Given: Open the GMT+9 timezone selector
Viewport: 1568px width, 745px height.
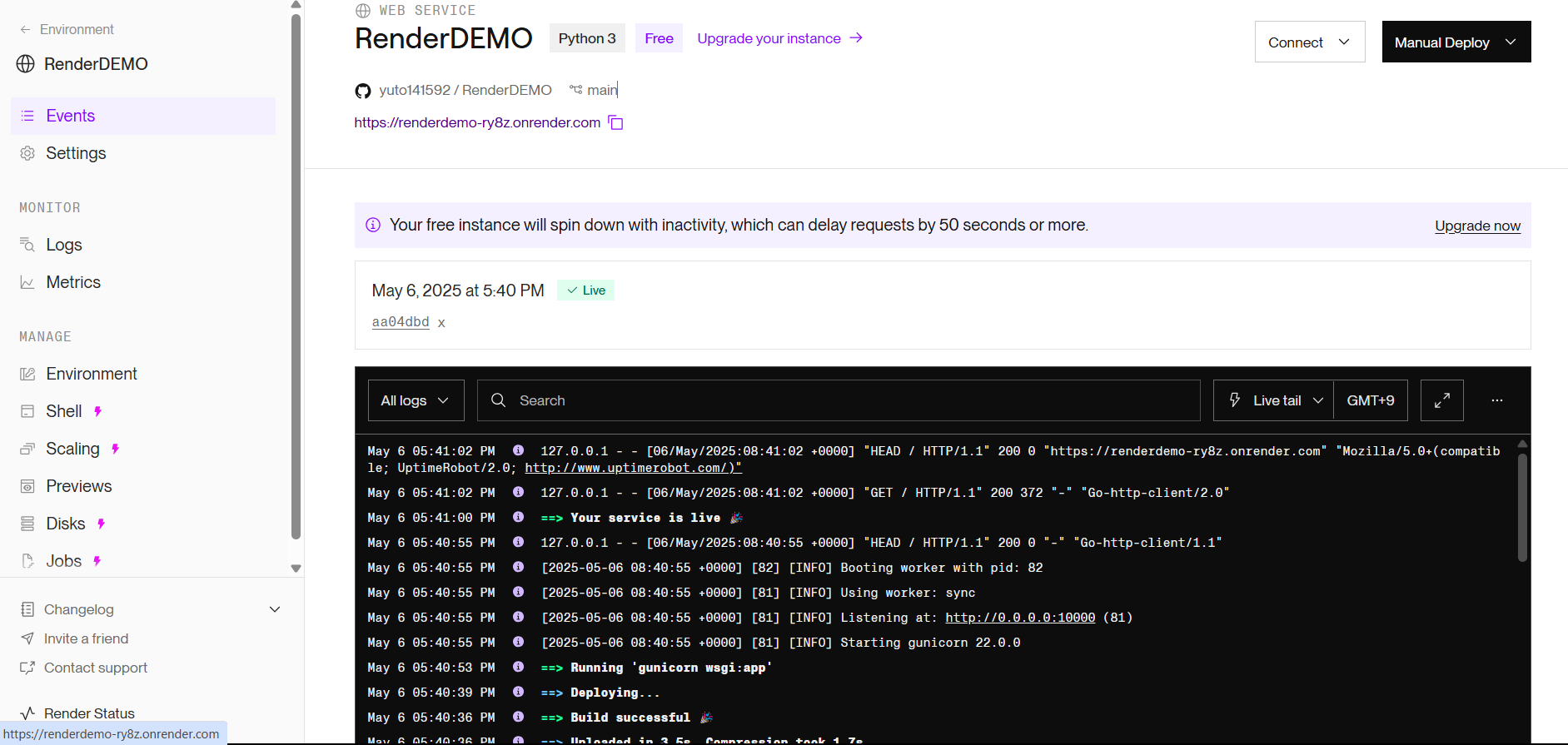Looking at the screenshot, I should [x=1371, y=400].
